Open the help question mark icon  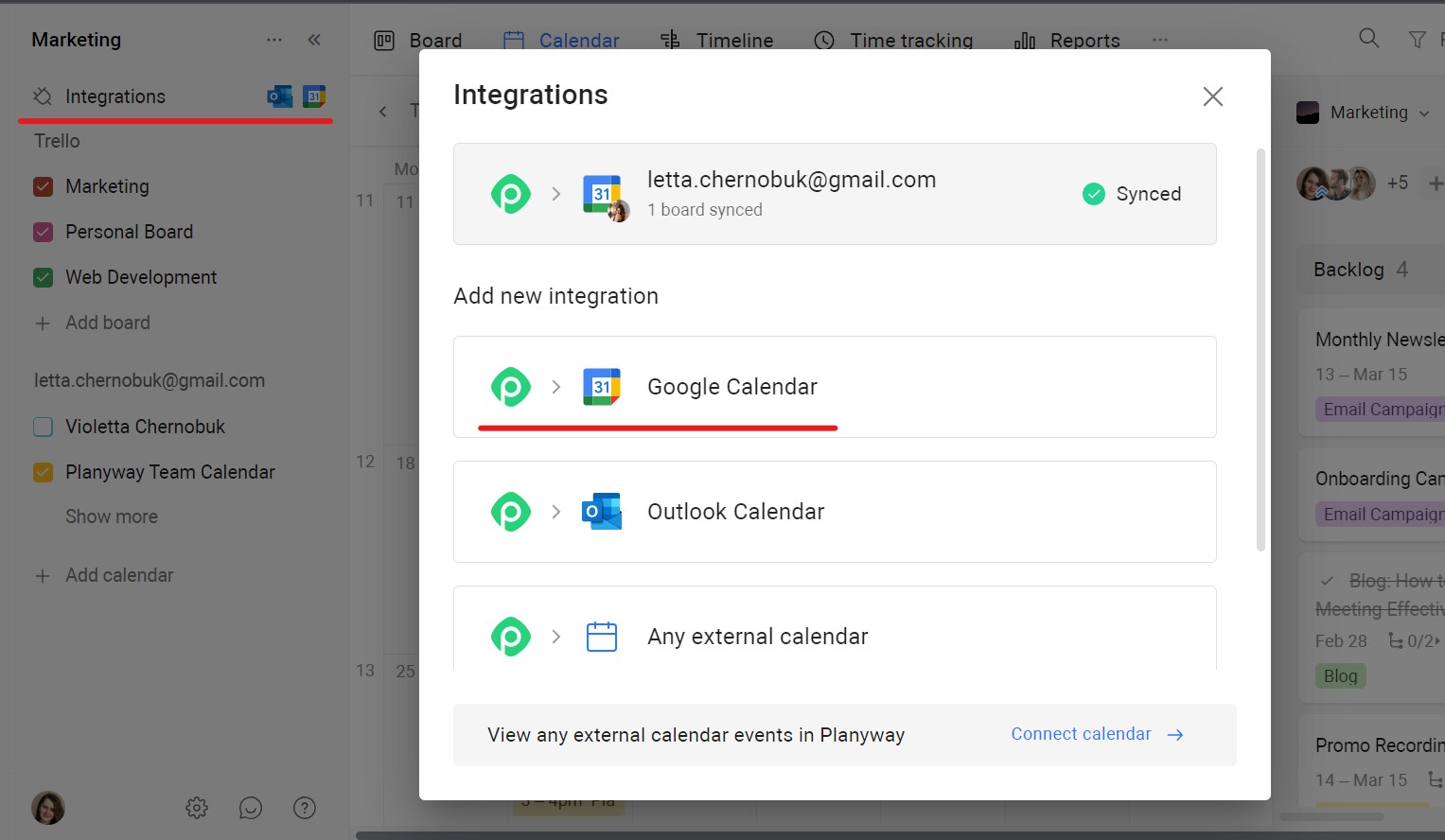[305, 808]
